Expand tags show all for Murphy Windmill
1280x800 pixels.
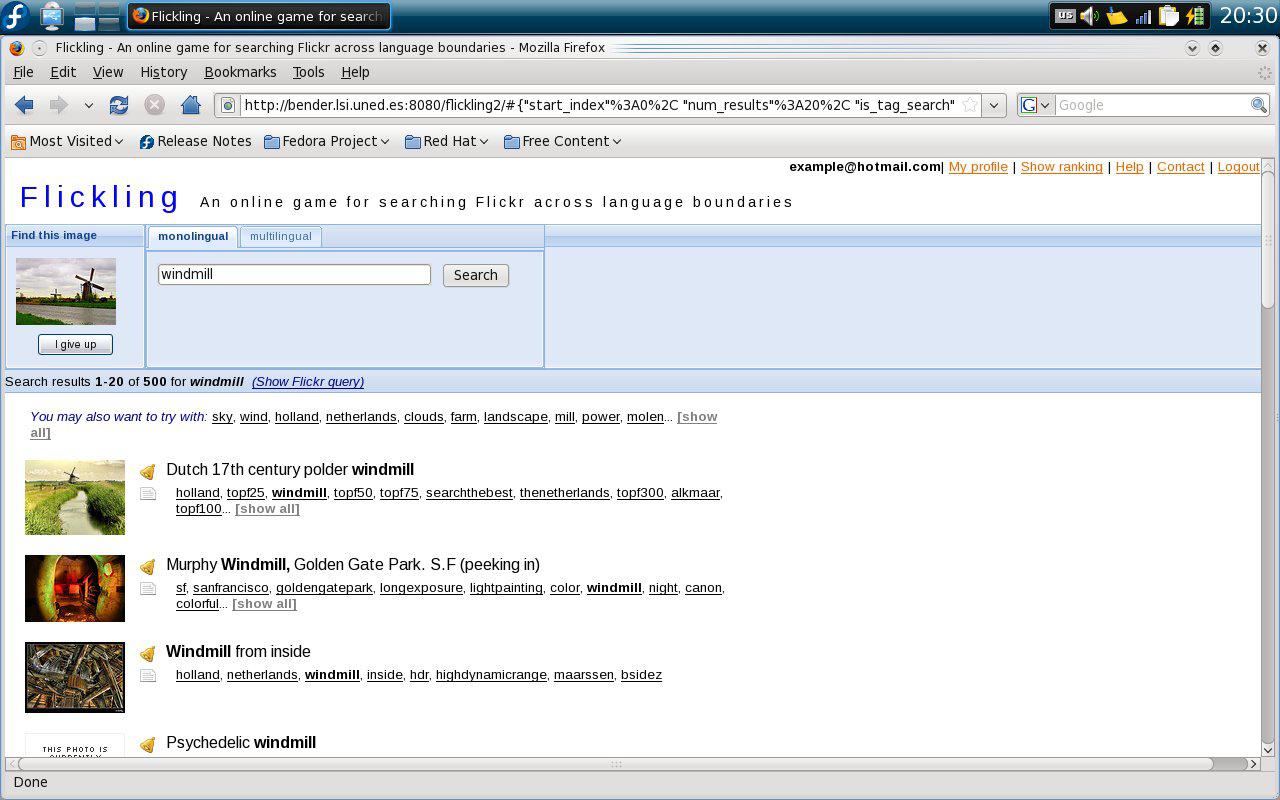[x=264, y=604]
